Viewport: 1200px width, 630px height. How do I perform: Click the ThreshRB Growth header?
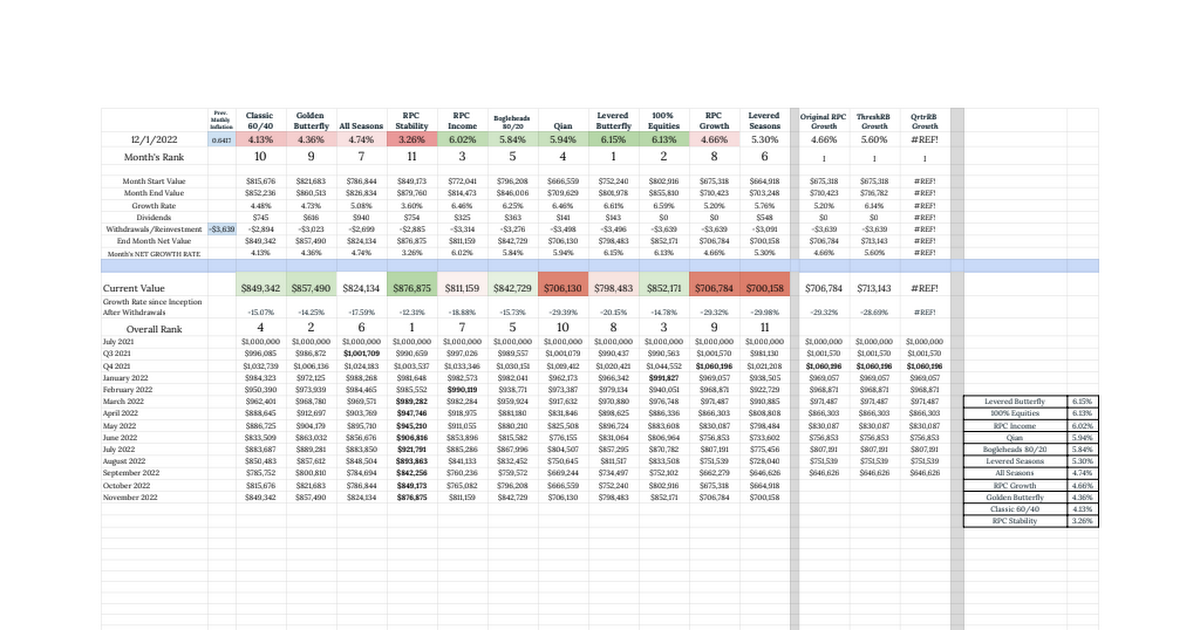click(874, 122)
